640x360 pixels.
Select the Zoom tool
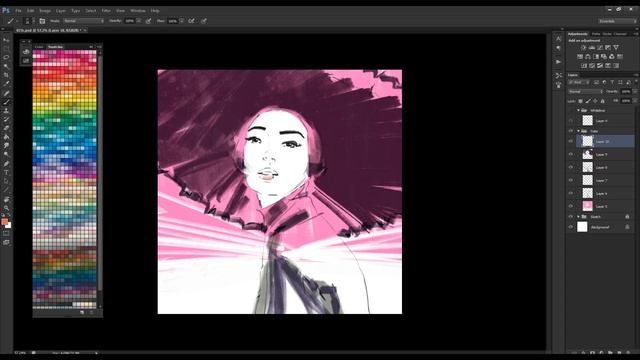click(6, 208)
